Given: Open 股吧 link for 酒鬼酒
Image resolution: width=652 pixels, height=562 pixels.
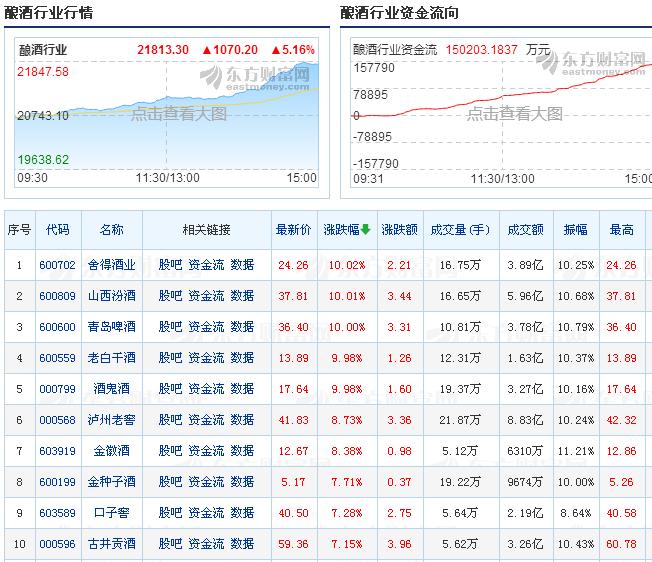Looking at the screenshot, I should 170,389.
